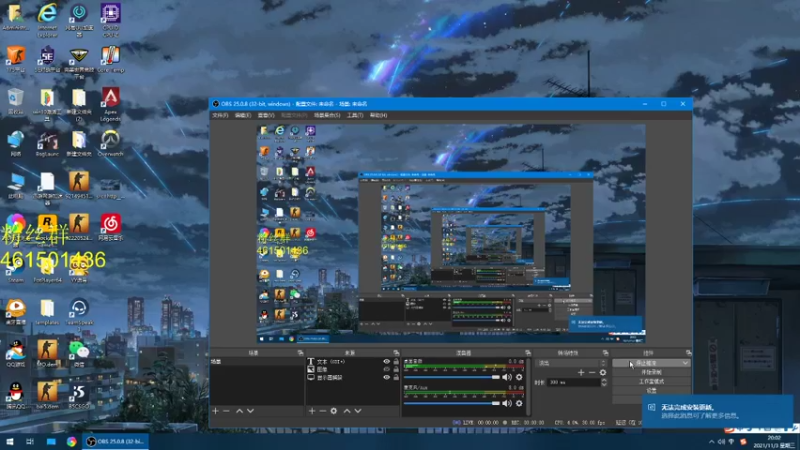Viewport: 800px width, 450px height.
Task: Hide the Text (GDI+) source via eye icon
Action: click(x=386, y=362)
